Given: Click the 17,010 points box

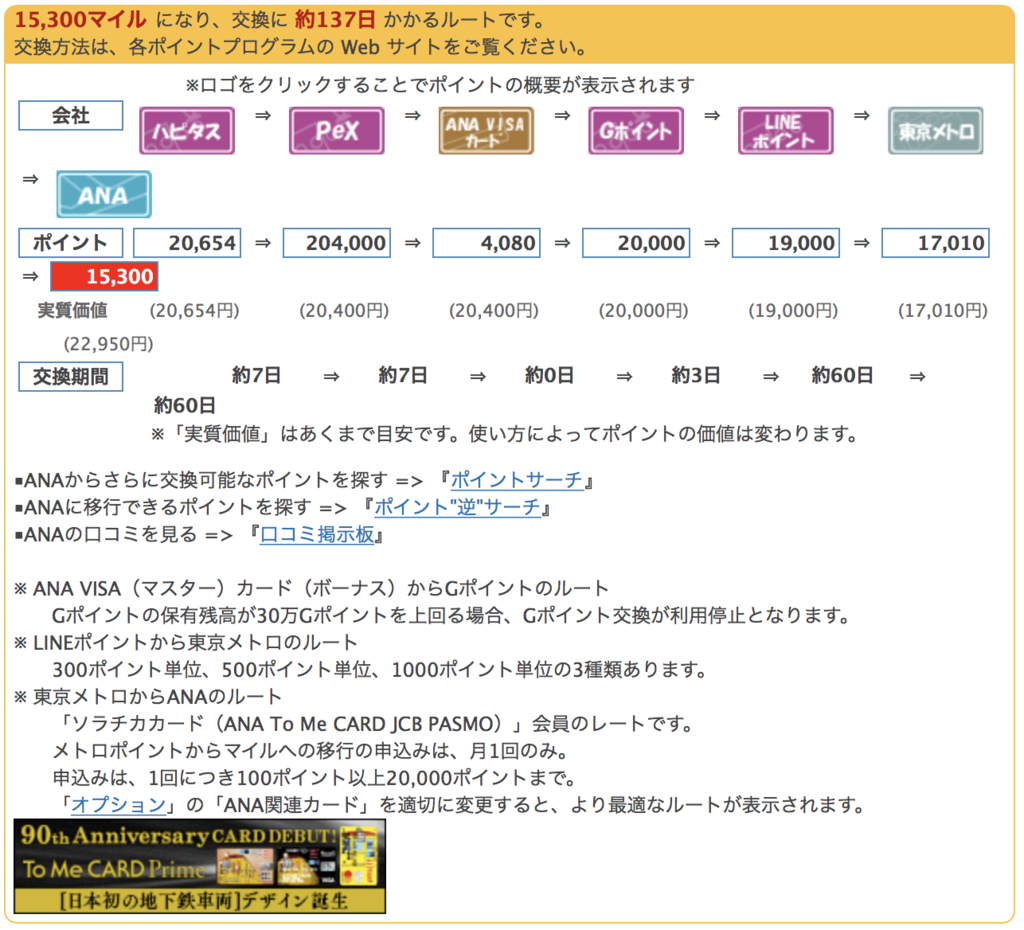Looking at the screenshot, I should pyautogui.click(x=935, y=243).
